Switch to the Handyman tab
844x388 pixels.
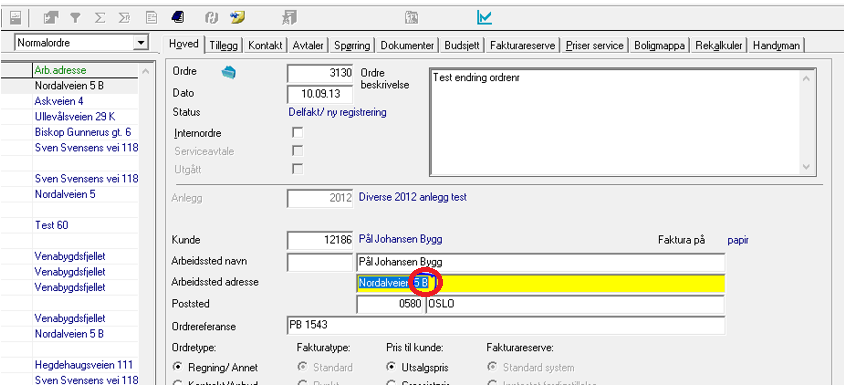tap(776, 46)
